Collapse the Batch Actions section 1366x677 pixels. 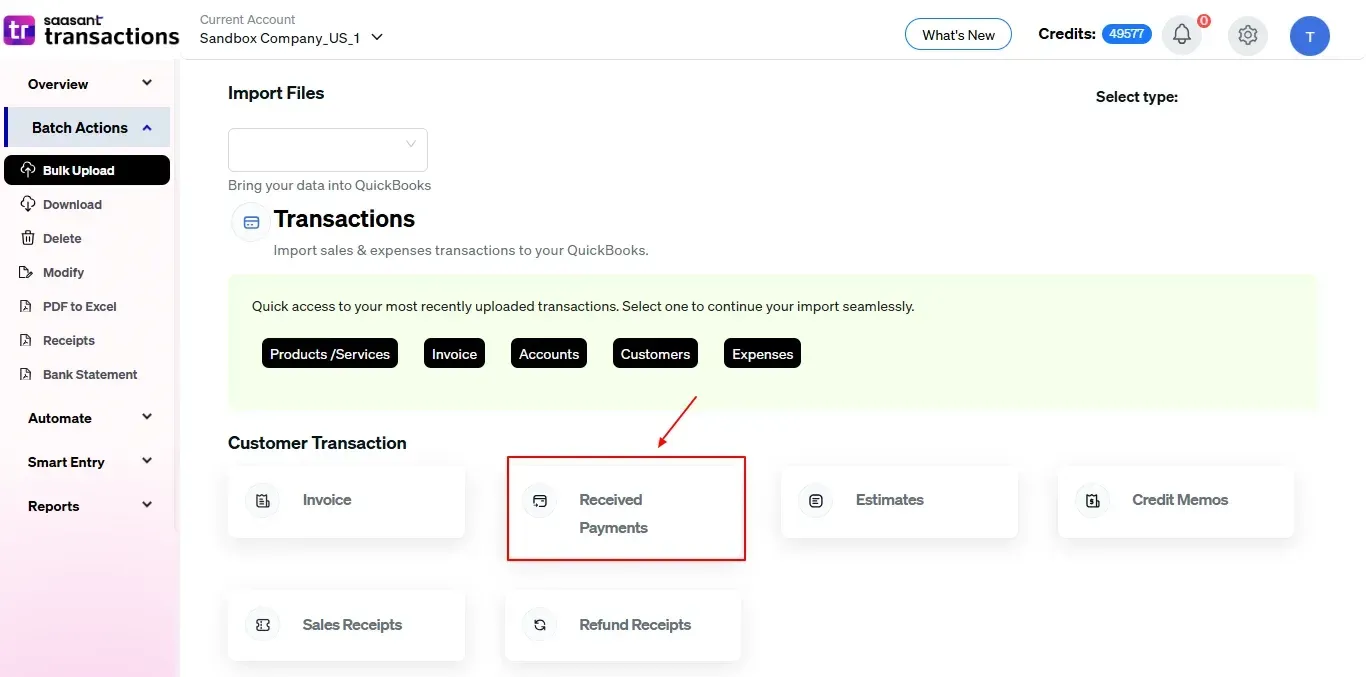point(88,128)
